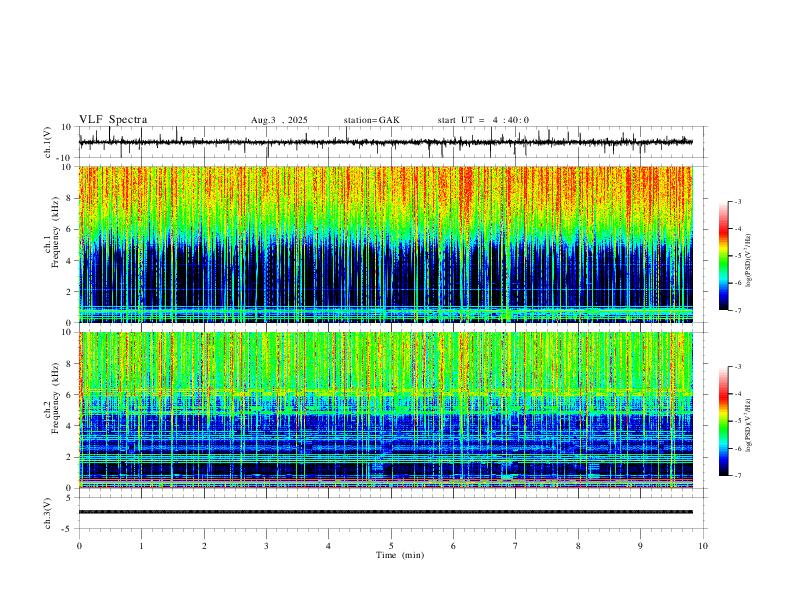
Task: Click the "start UT = 4 :40: 0" header text
Action: coord(483,120)
